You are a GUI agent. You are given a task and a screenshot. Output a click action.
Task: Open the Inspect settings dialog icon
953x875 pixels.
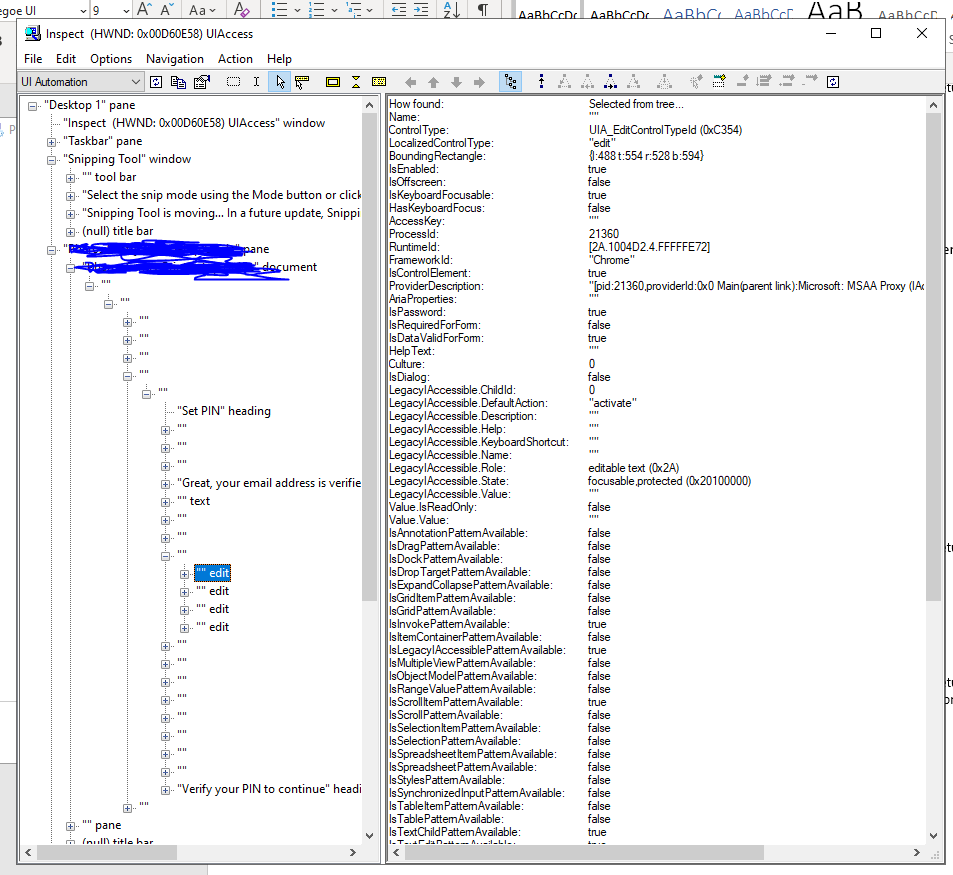[x=202, y=82]
